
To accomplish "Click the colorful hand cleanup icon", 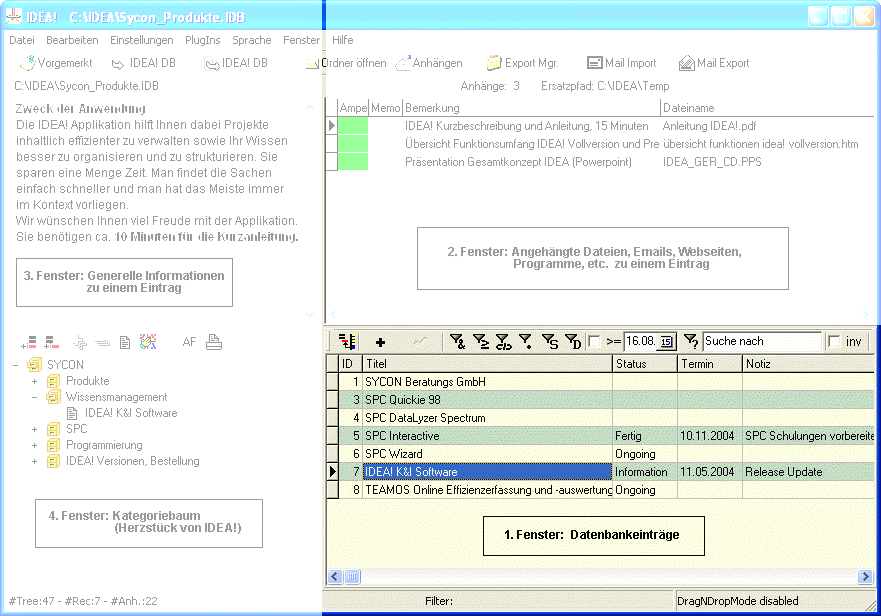I will click(148, 342).
